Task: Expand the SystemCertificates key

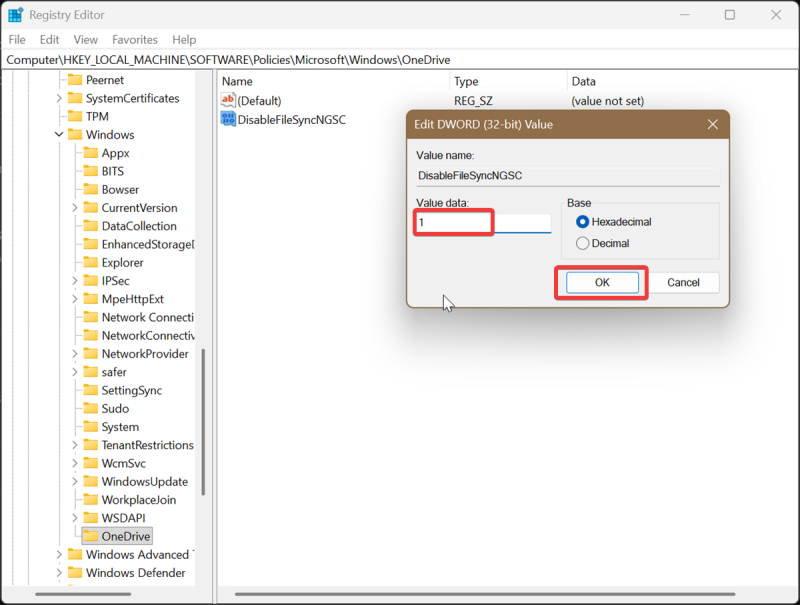Action: click(x=59, y=98)
